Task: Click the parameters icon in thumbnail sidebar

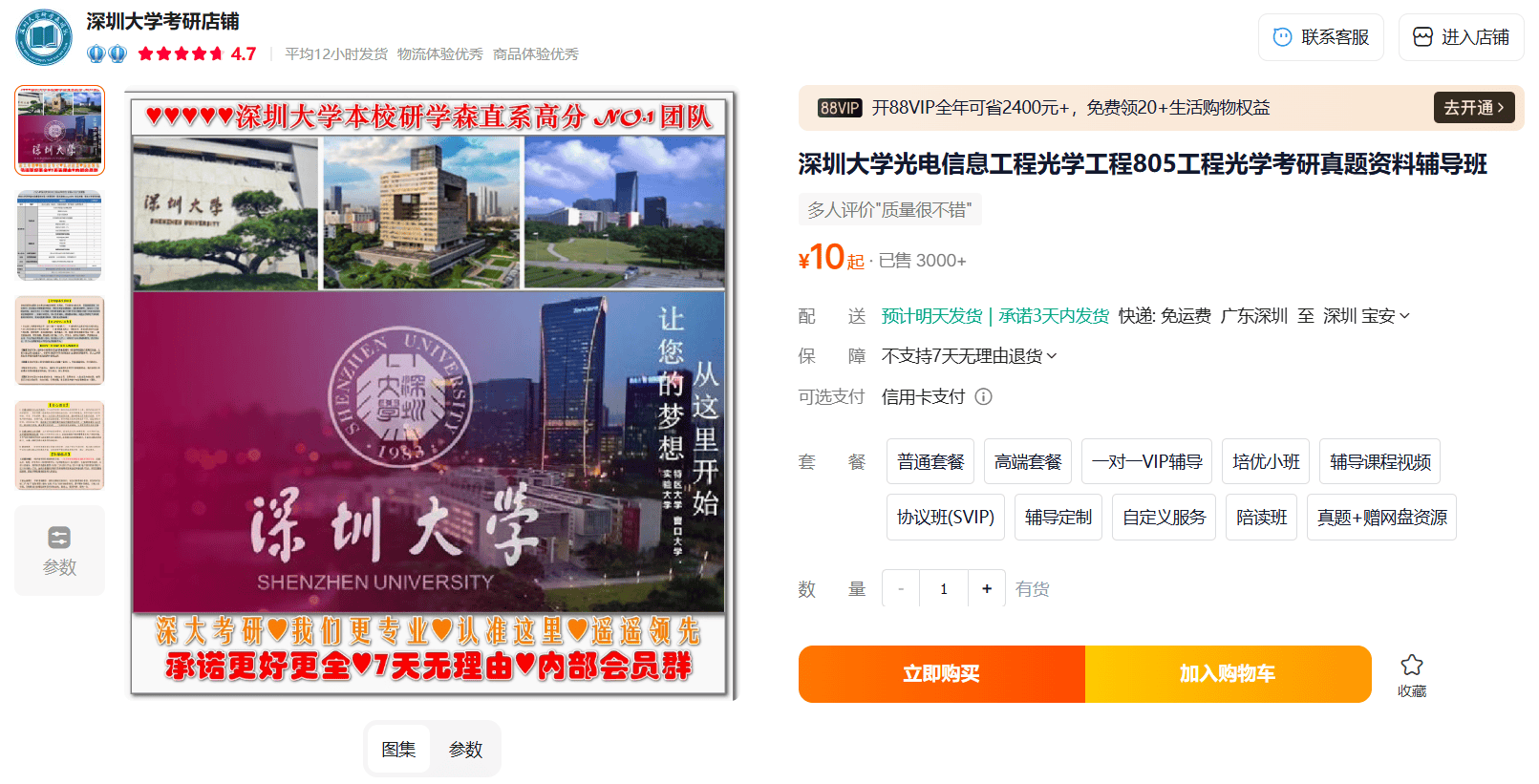Action: pos(59,538)
